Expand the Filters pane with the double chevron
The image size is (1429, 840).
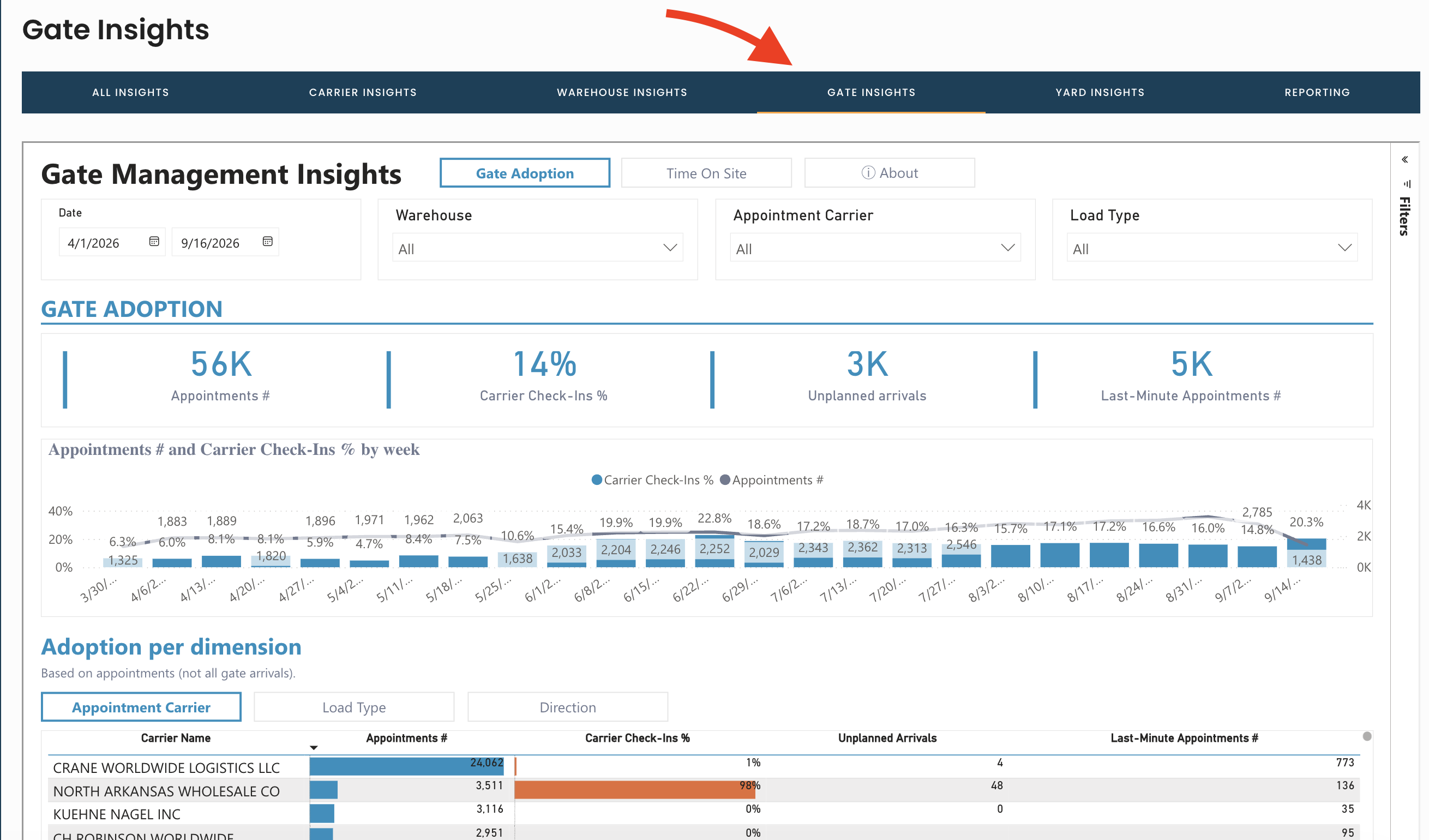[x=1404, y=159]
